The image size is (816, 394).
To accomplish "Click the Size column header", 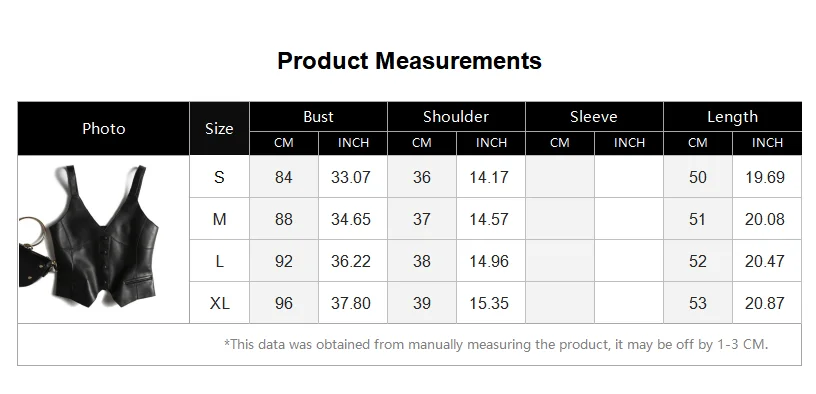I will pyautogui.click(x=219, y=129).
